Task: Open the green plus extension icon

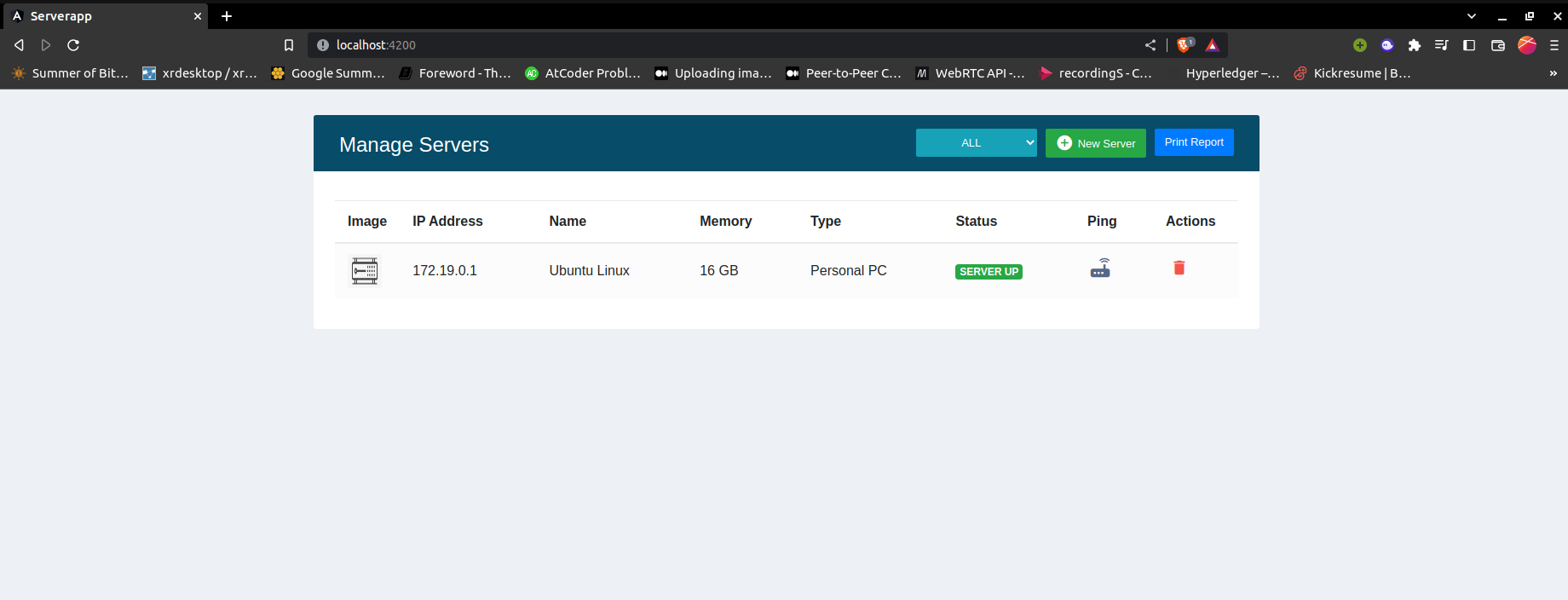Action: click(1360, 45)
